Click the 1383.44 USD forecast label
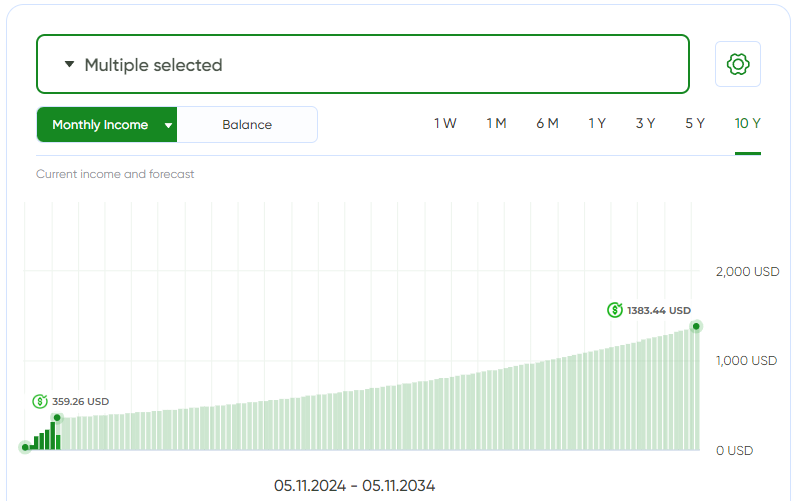This screenshot has height=501, width=797. coord(659,310)
